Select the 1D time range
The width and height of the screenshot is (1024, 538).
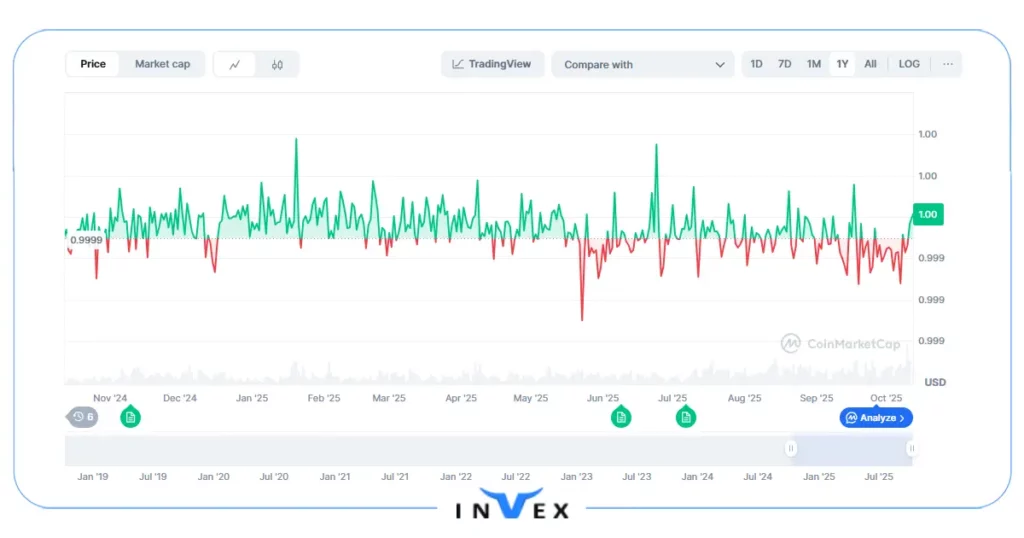point(756,64)
